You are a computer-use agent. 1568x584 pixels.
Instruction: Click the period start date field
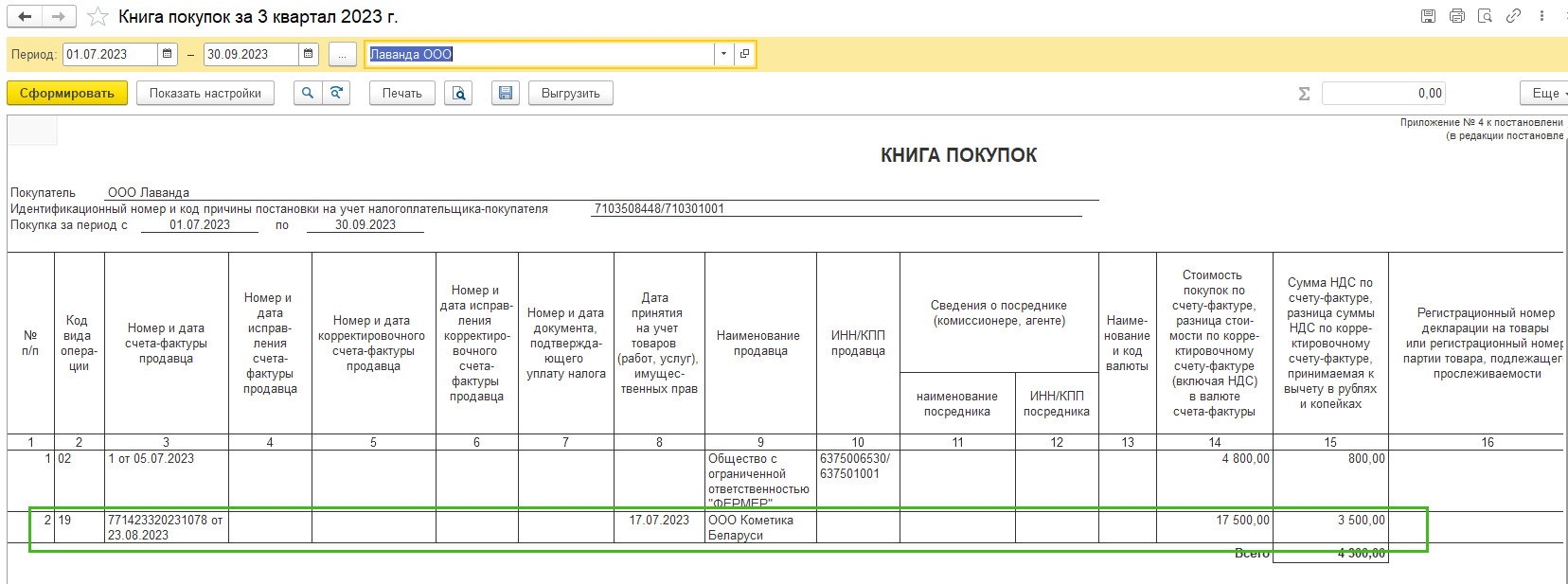[109, 55]
